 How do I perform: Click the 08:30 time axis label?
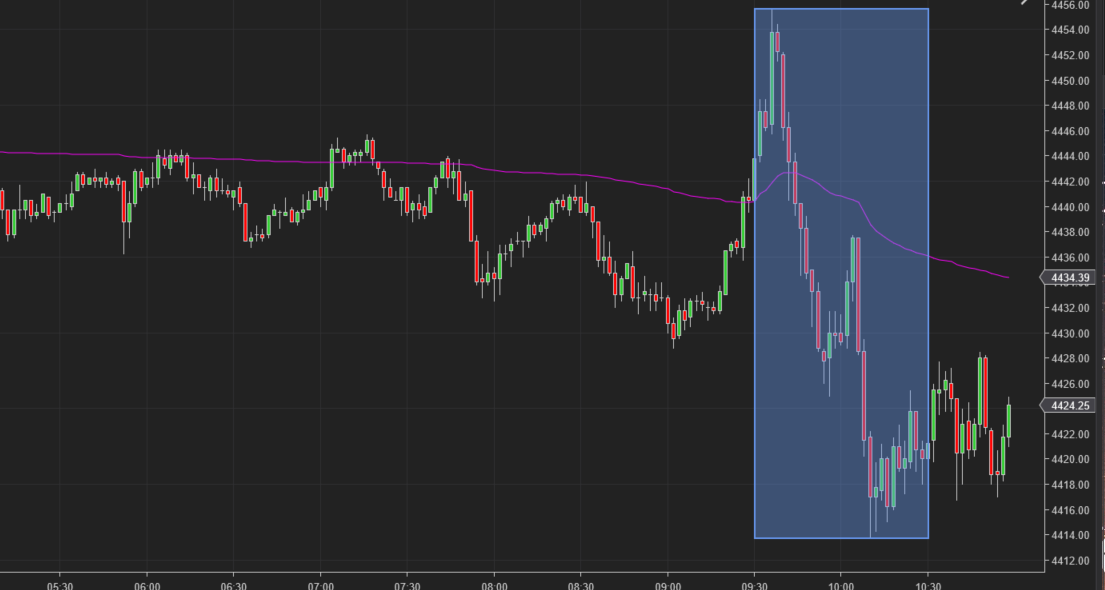(x=581, y=586)
